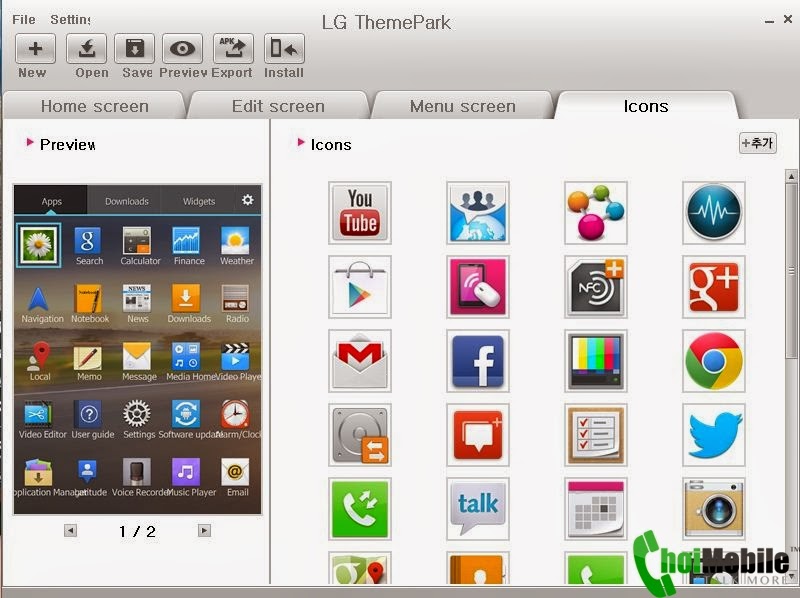Close the LG ThemePark window

(788, 19)
